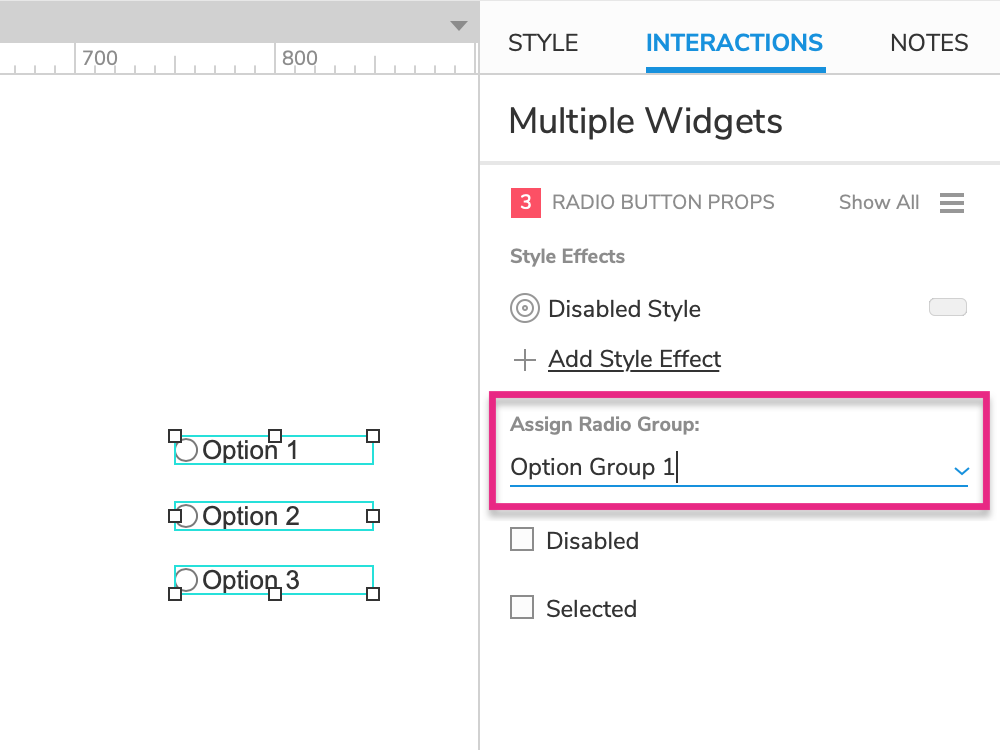Click the Disabled Style target icon
Image resolution: width=1000 pixels, height=750 pixels.
pos(525,309)
